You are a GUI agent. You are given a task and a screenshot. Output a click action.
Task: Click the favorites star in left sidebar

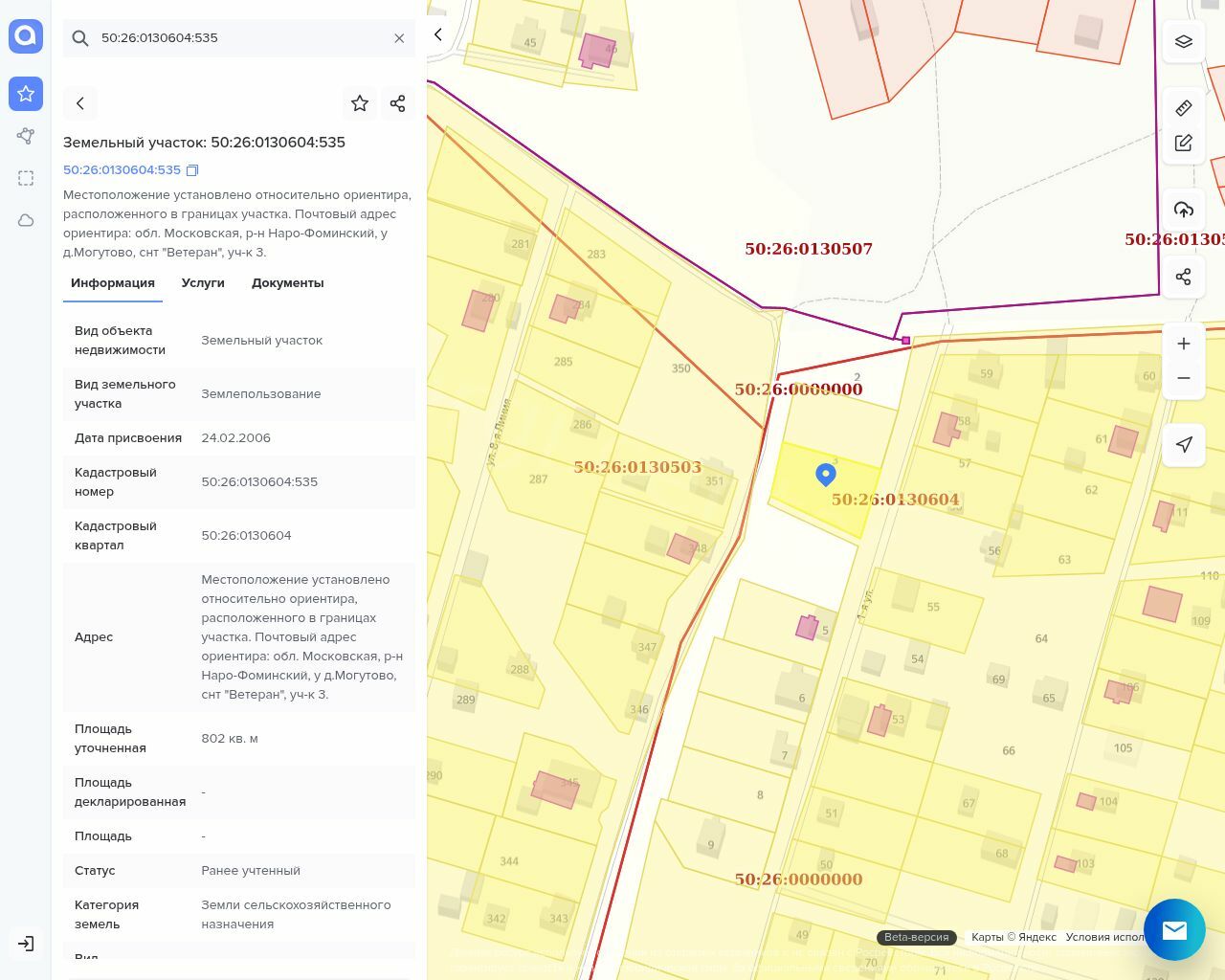click(x=26, y=94)
